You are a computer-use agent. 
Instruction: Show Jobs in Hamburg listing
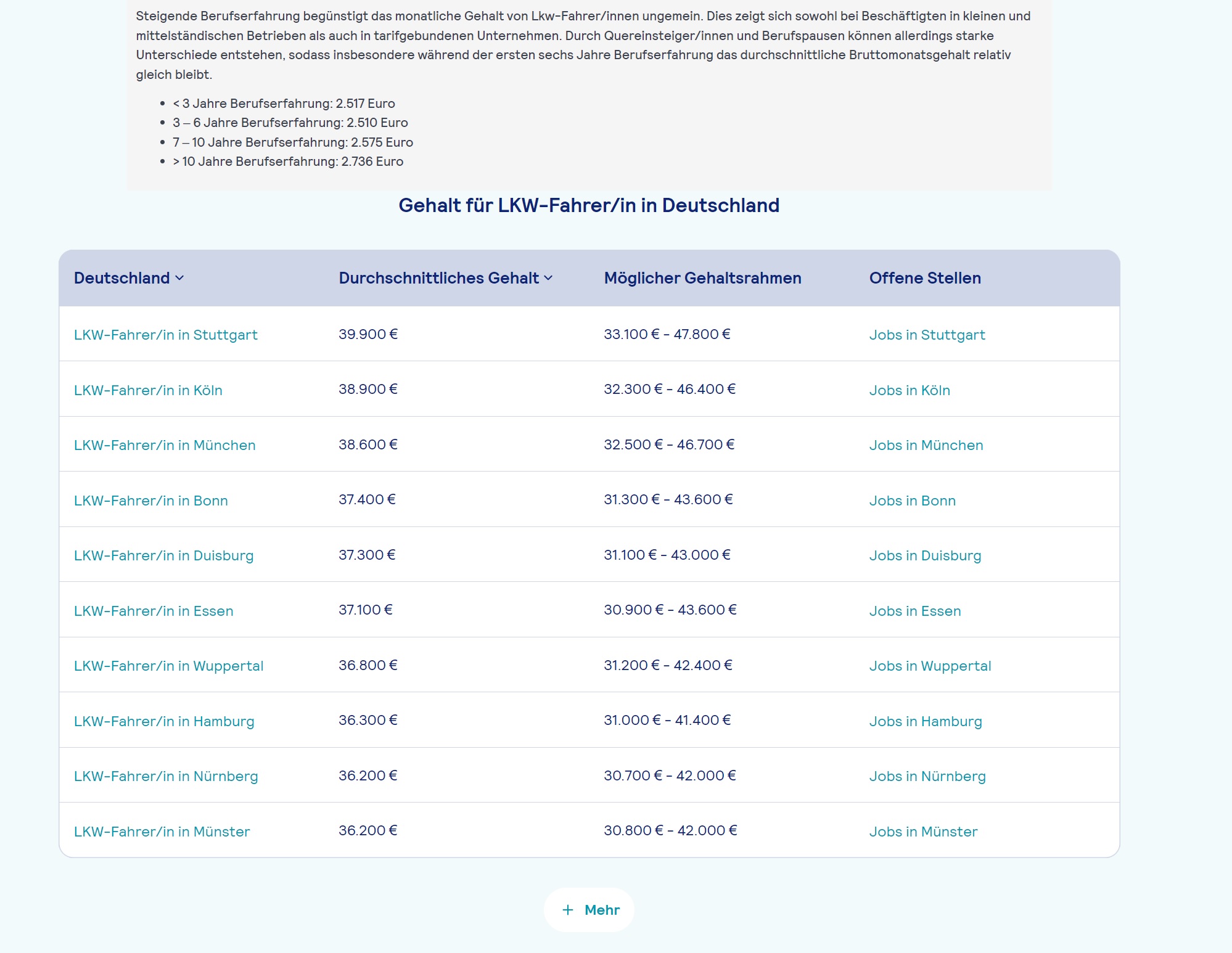coord(925,721)
